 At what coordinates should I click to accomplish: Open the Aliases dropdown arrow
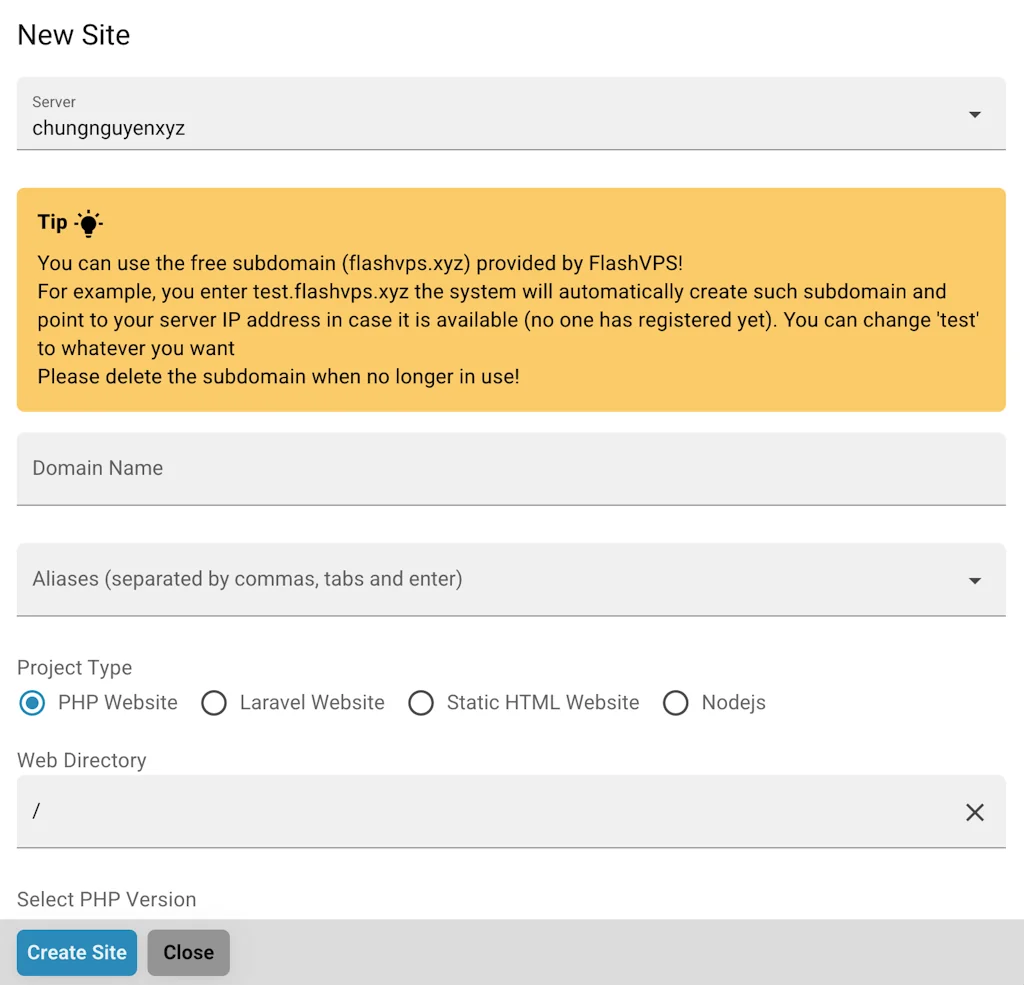(974, 581)
